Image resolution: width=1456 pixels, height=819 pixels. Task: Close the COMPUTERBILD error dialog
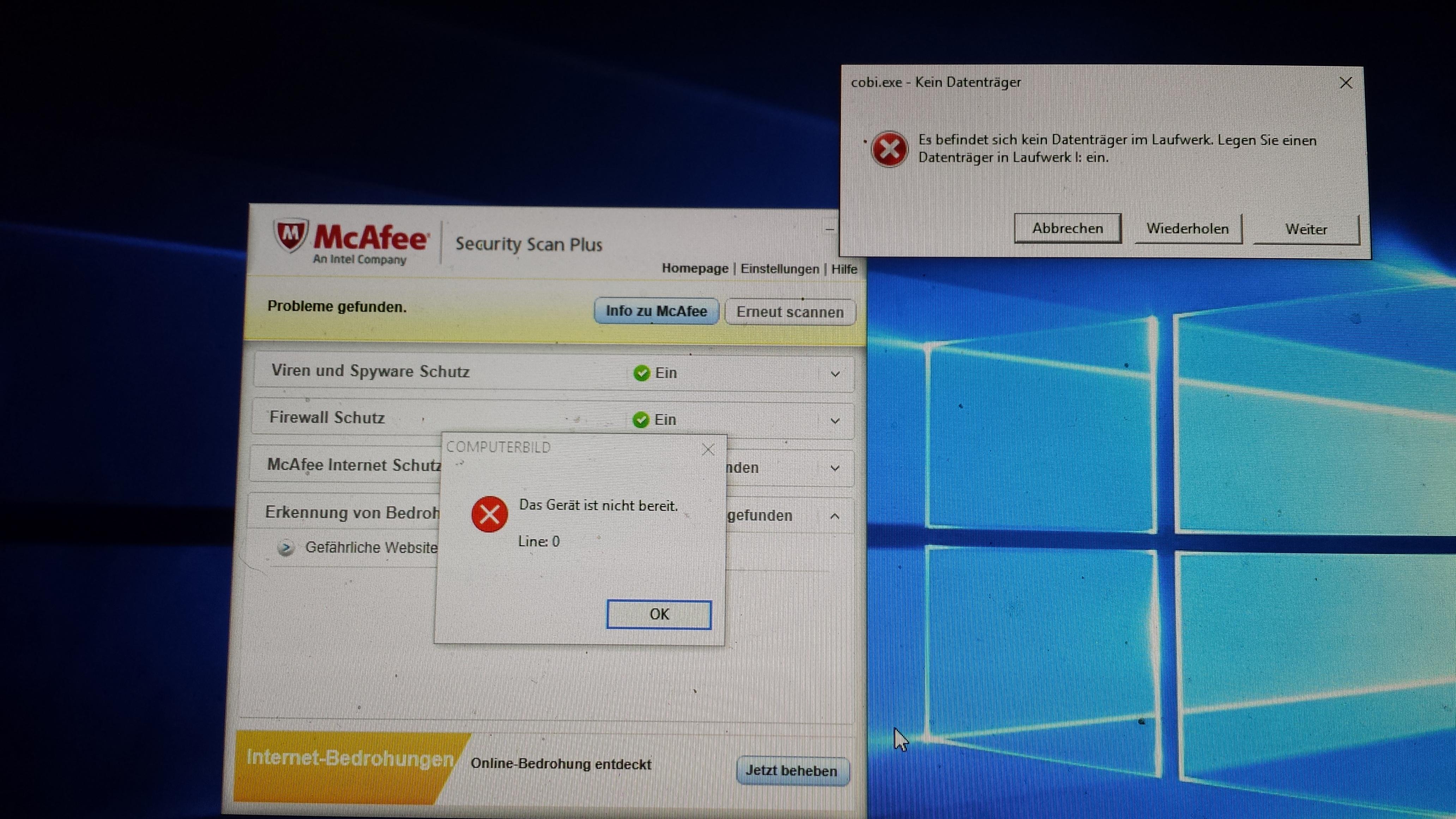click(708, 450)
